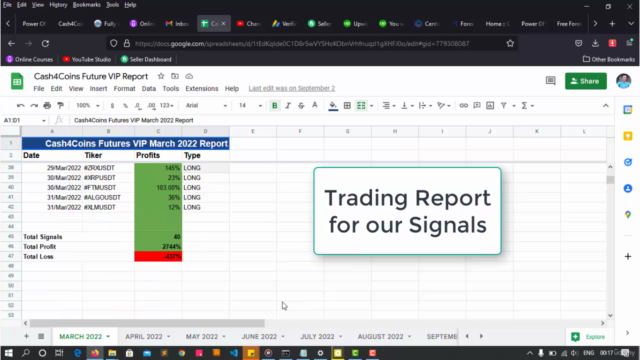Select the paint format tool
This screenshot has height=360, width=640.
click(x=60, y=106)
